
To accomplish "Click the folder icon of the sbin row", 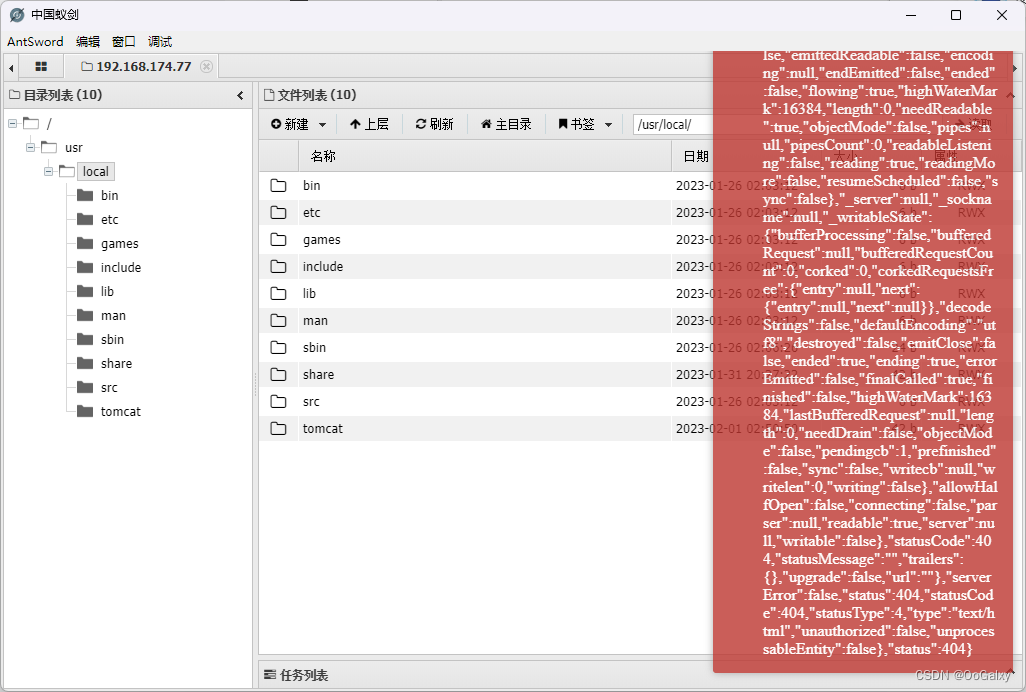I will 278,347.
